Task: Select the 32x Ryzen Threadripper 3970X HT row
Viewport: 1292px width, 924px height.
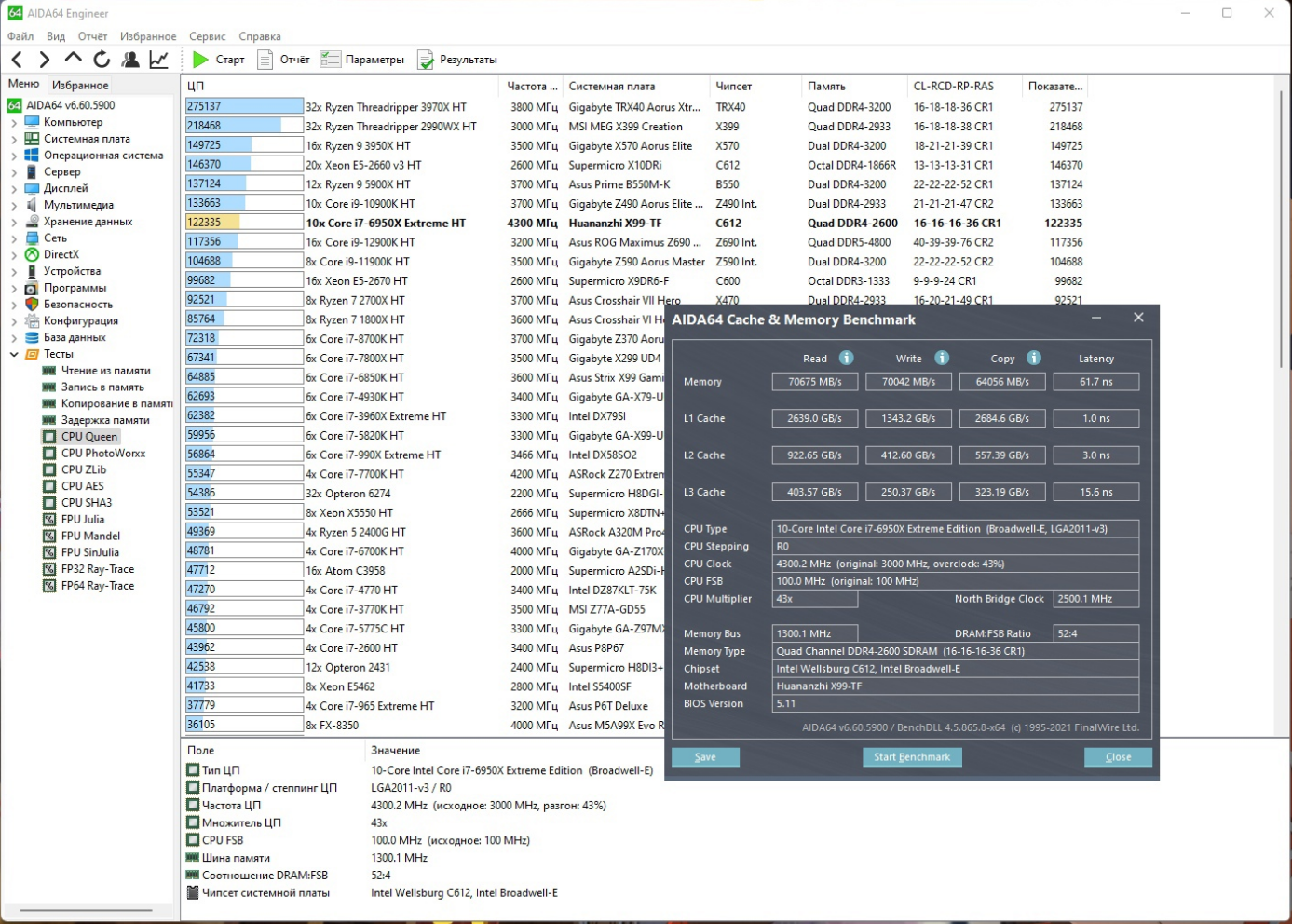Action: click(x=636, y=107)
